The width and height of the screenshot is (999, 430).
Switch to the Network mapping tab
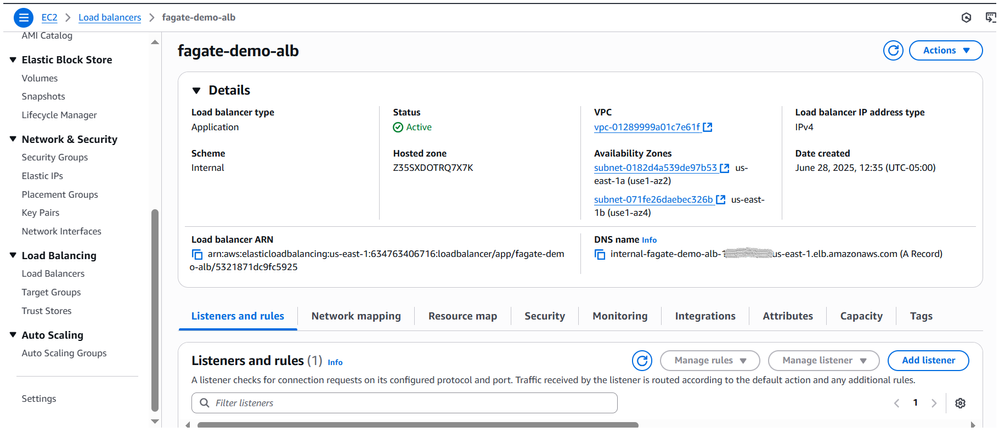coord(356,316)
